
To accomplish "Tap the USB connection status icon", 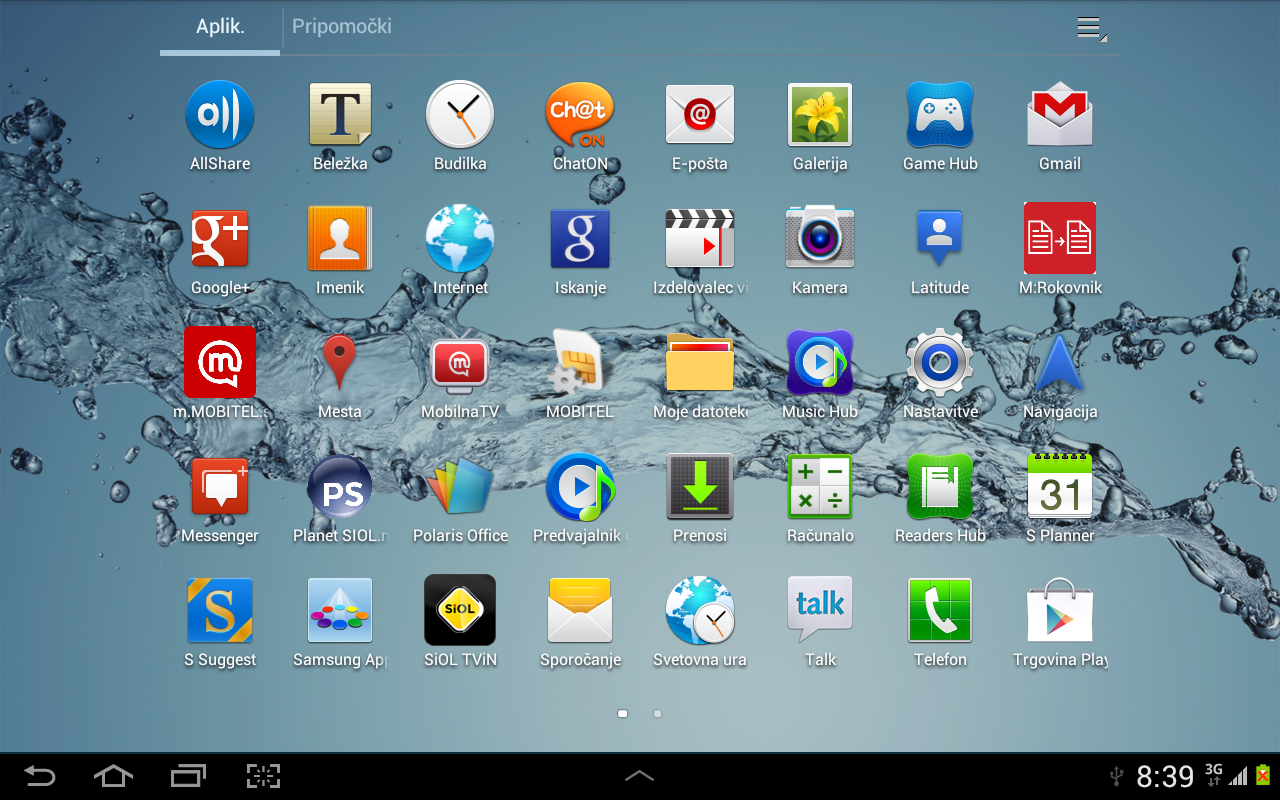I will pyautogui.click(x=1117, y=776).
